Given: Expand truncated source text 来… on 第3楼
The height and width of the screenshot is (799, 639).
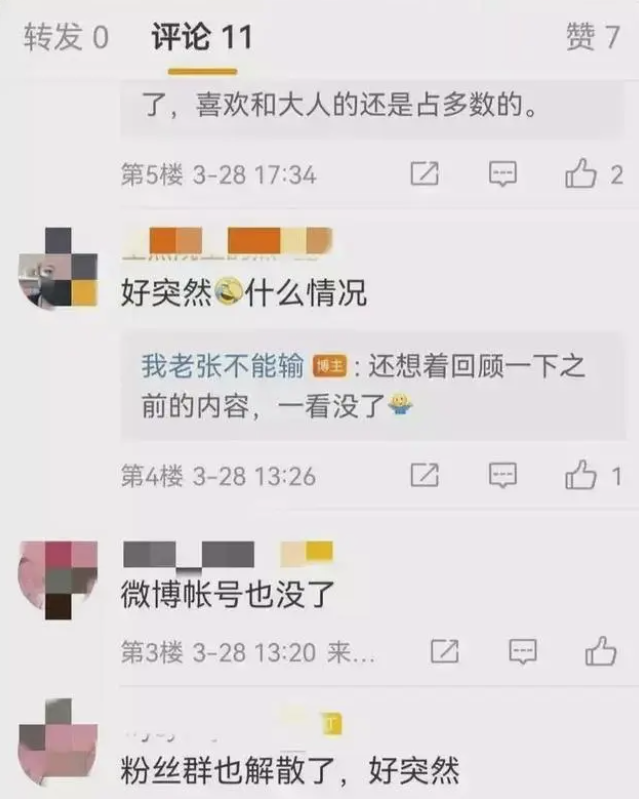Looking at the screenshot, I should [351, 652].
